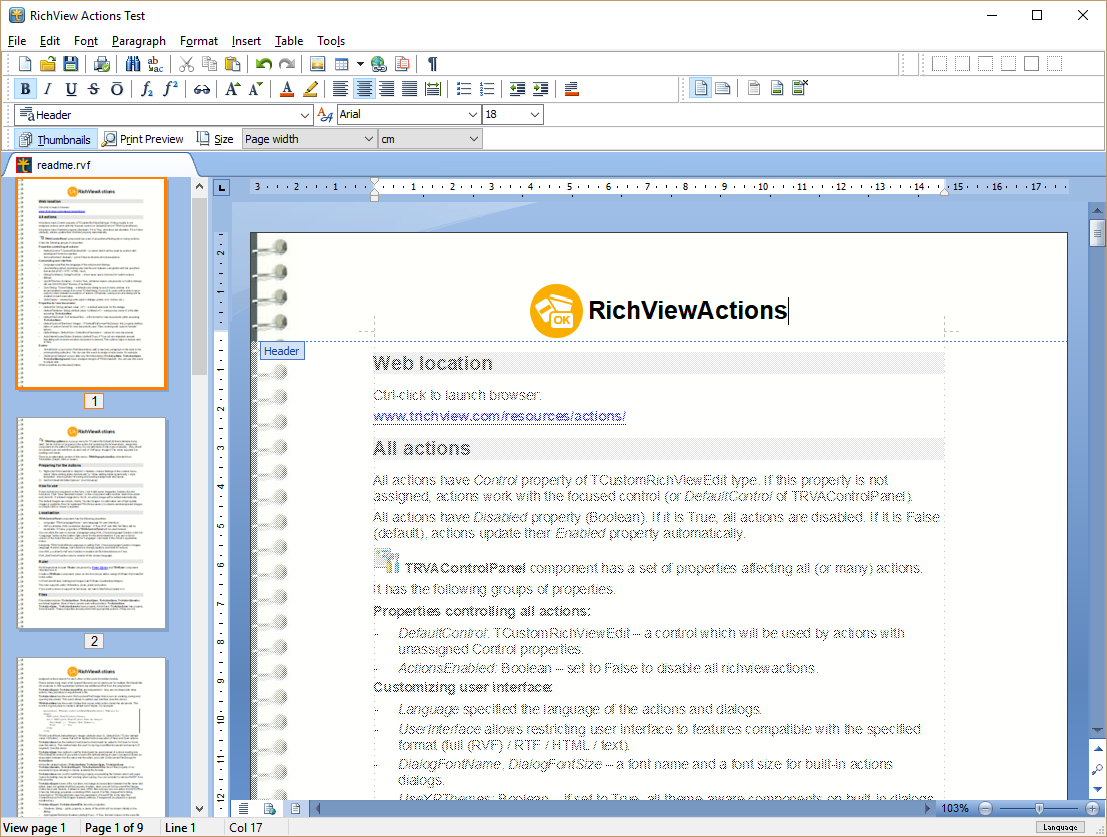Toggle the Thumbnails panel

(54, 138)
